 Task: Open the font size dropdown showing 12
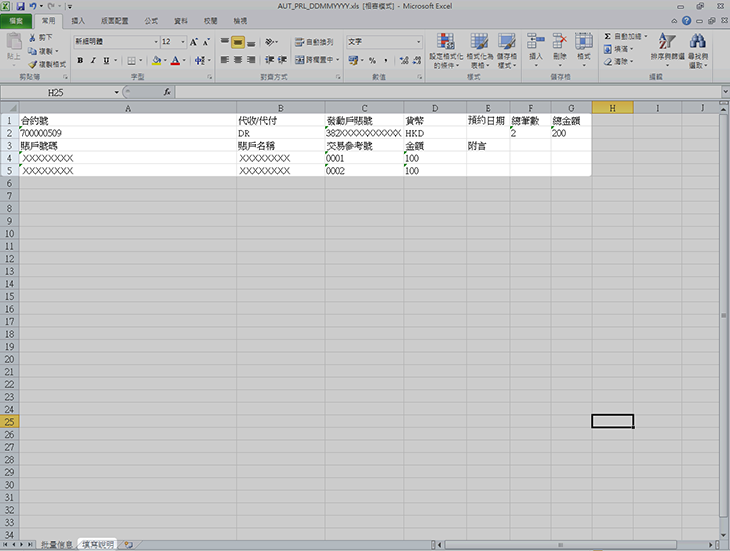click(x=181, y=42)
